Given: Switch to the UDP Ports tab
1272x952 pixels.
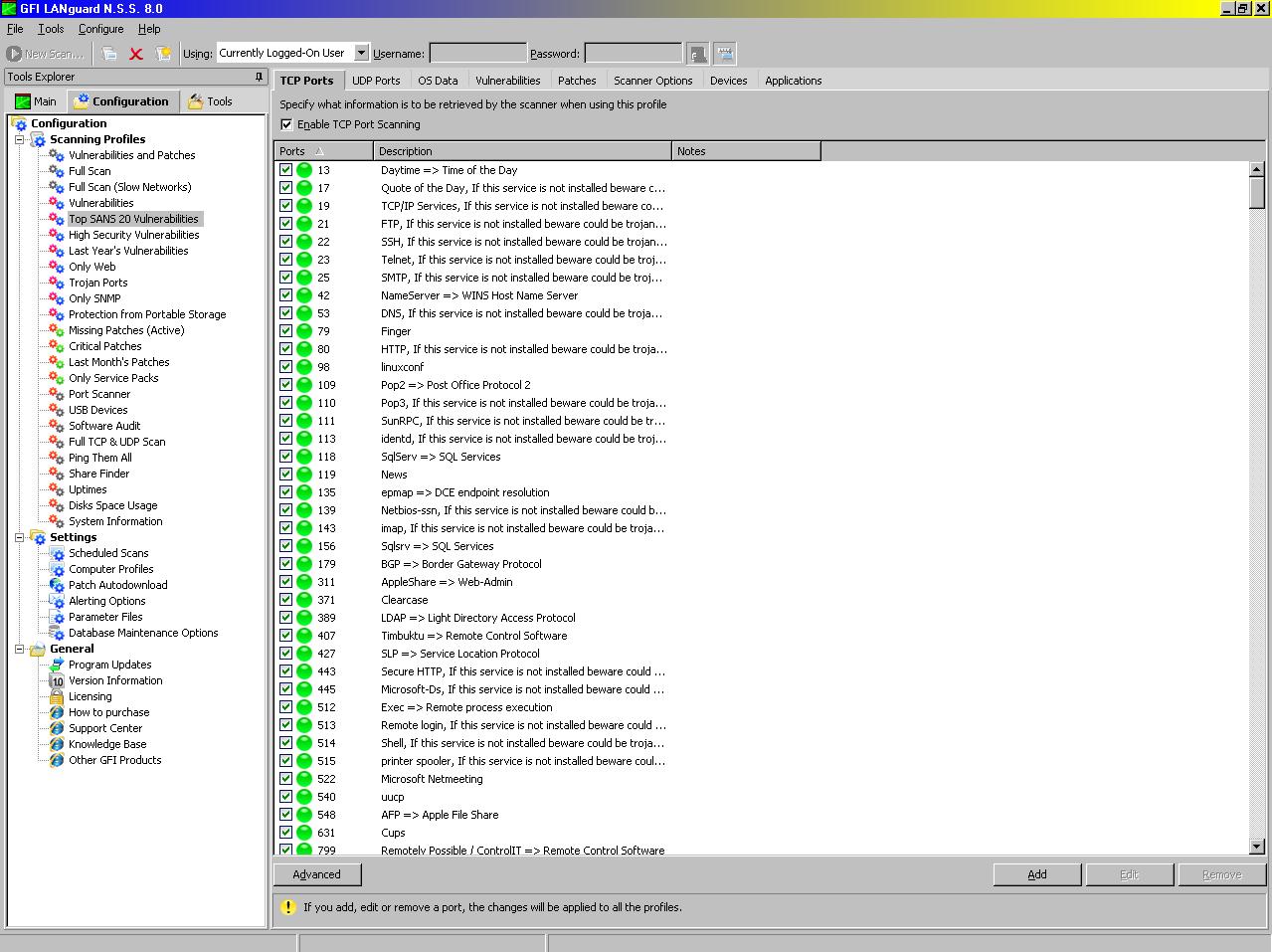Looking at the screenshot, I should [376, 81].
